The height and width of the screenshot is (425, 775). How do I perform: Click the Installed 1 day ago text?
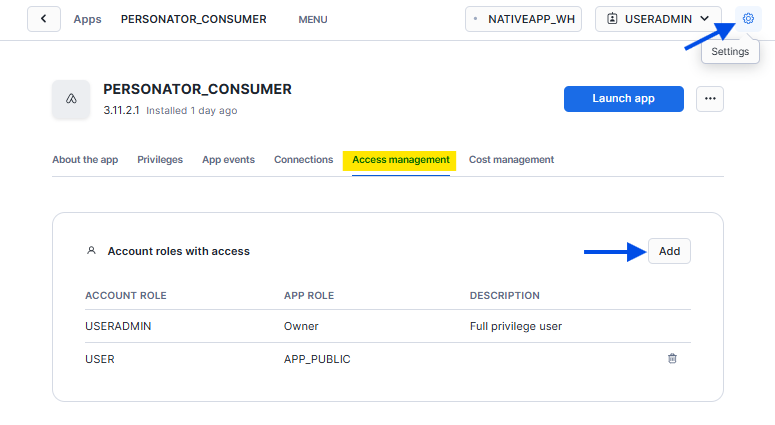pyautogui.click(x=192, y=111)
